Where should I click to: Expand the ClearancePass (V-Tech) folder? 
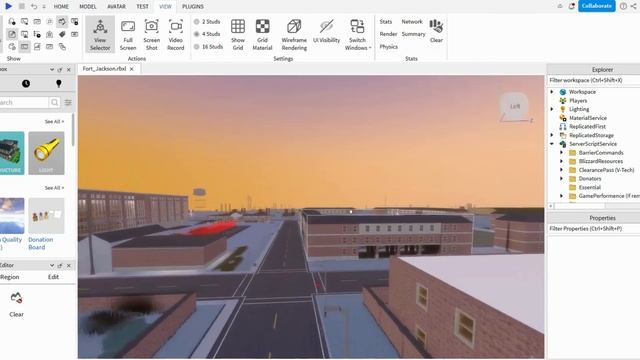coord(561,170)
